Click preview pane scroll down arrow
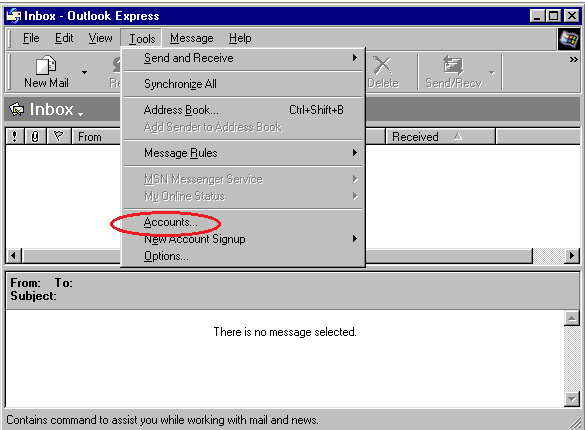The height and width of the screenshot is (430, 585). [572, 399]
